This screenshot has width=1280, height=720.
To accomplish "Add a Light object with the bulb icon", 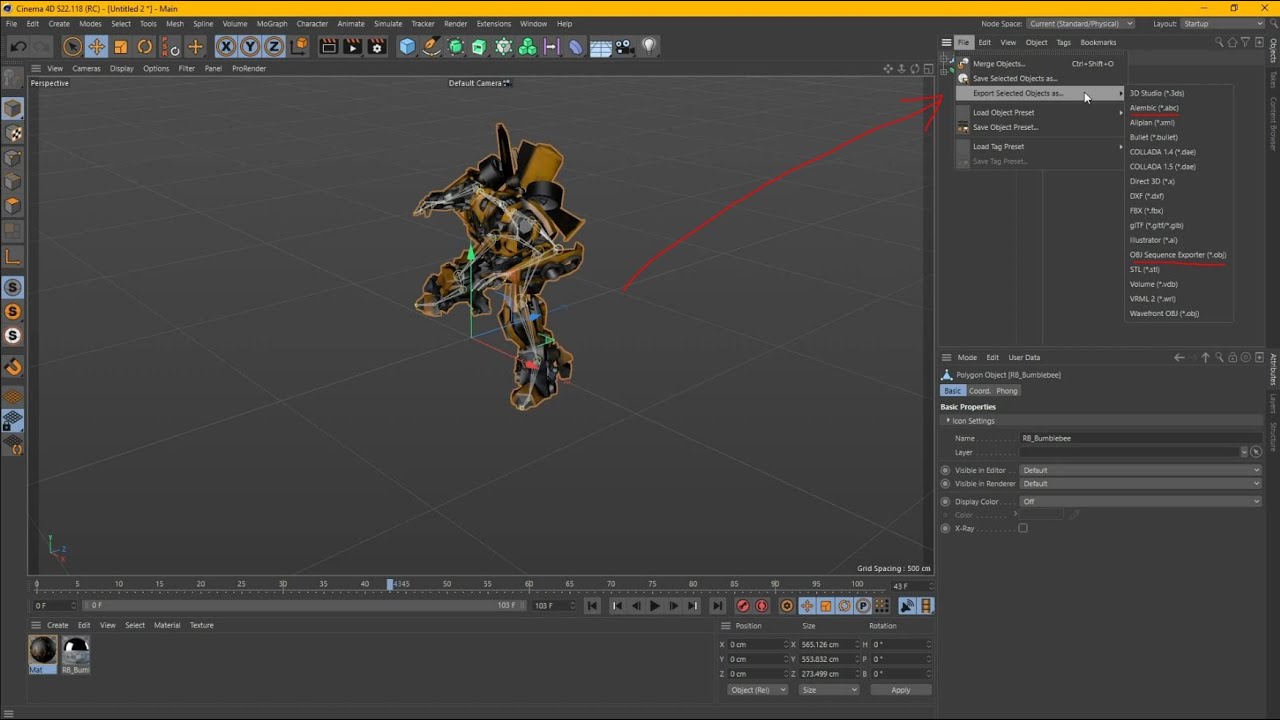I will tap(649, 46).
